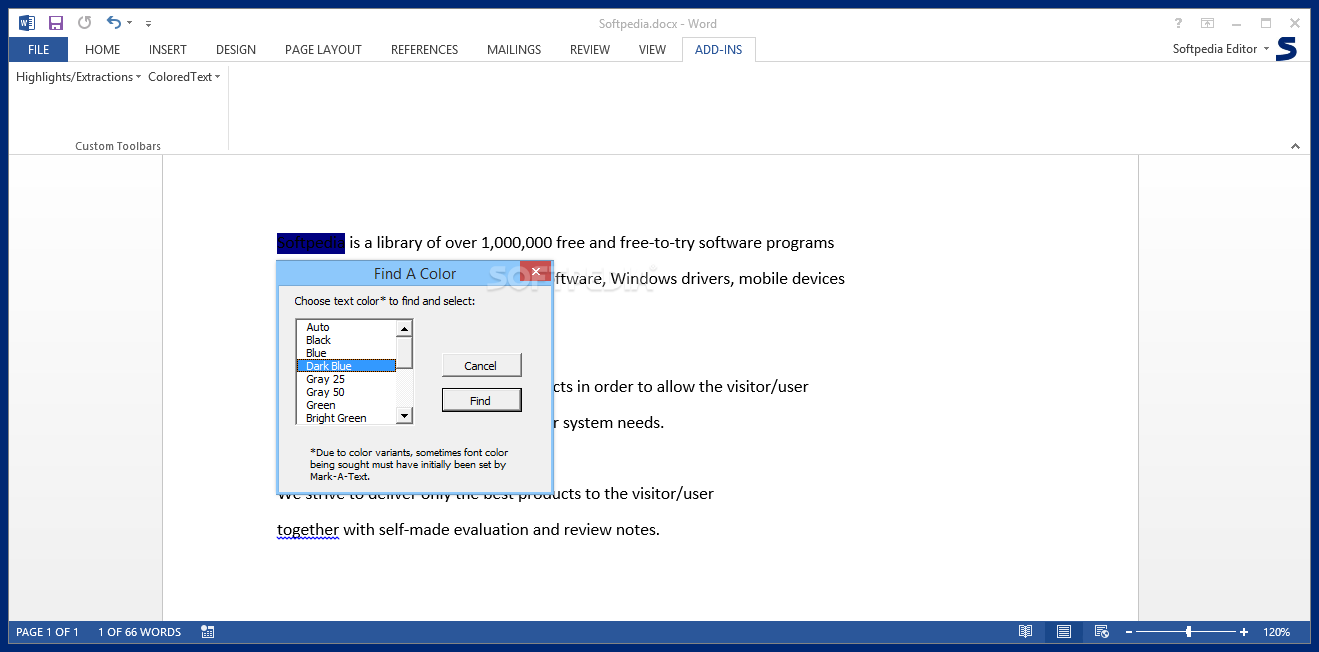Switch to the REVIEW tab
The image size is (1319, 652).
point(590,49)
